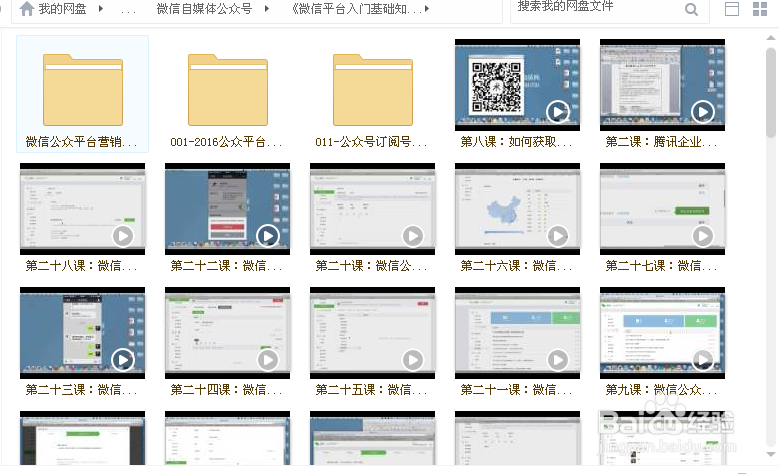Play video 第二十五课 using play icon
The width and height of the screenshot is (779, 474).
(413, 360)
